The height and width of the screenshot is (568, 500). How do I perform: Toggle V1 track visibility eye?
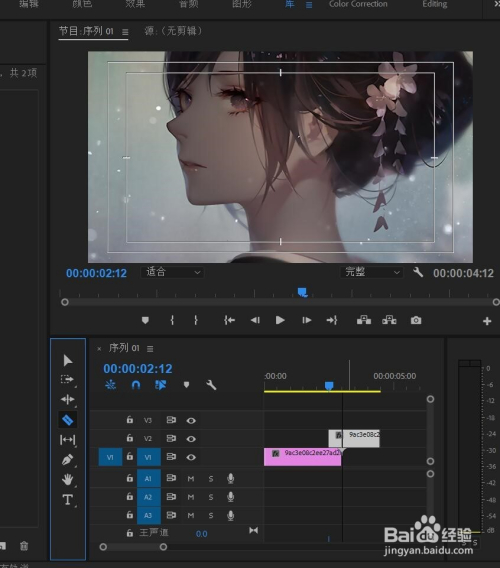click(191, 457)
